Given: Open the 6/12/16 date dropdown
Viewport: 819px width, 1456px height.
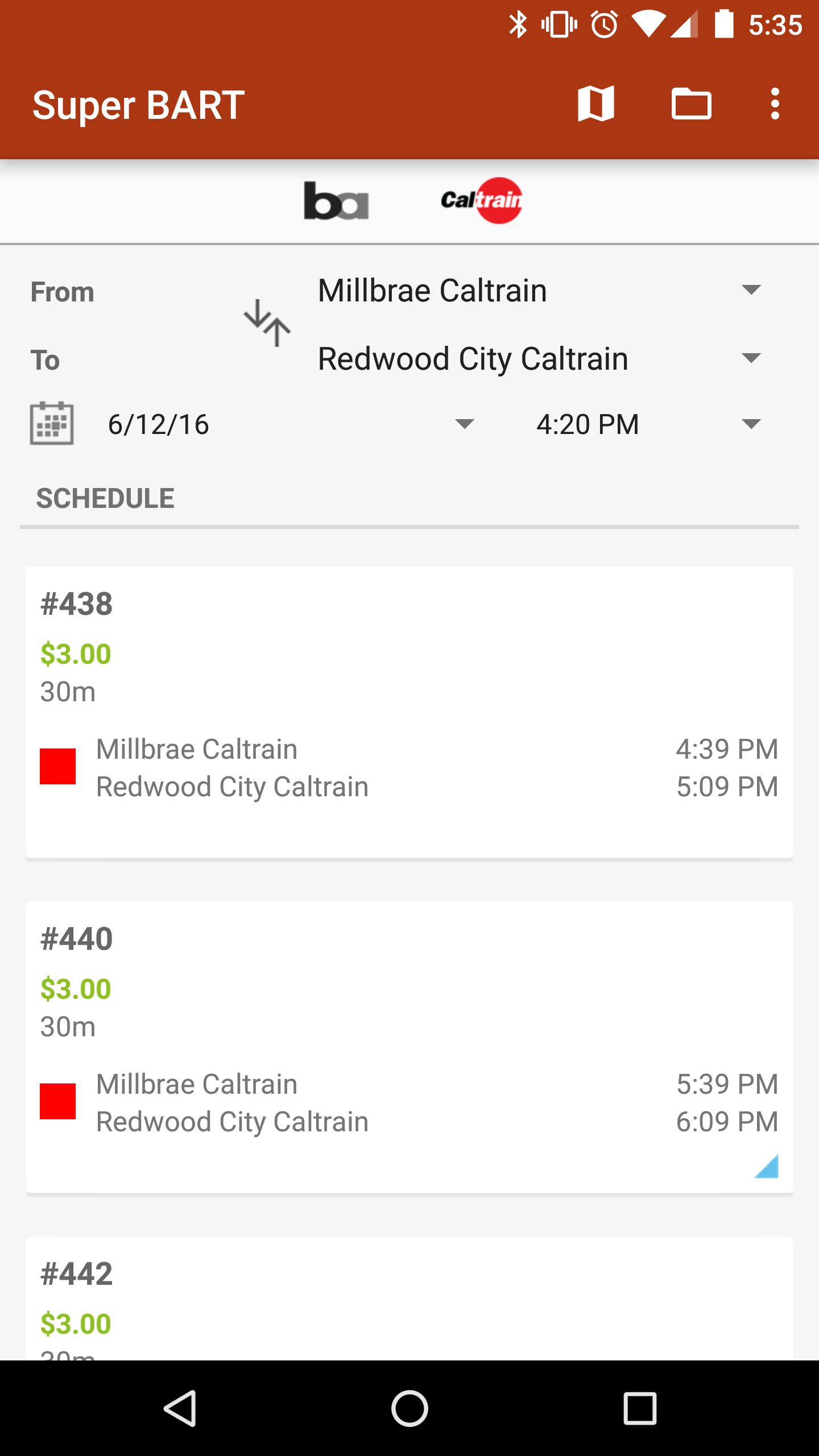Looking at the screenshot, I should [290, 424].
